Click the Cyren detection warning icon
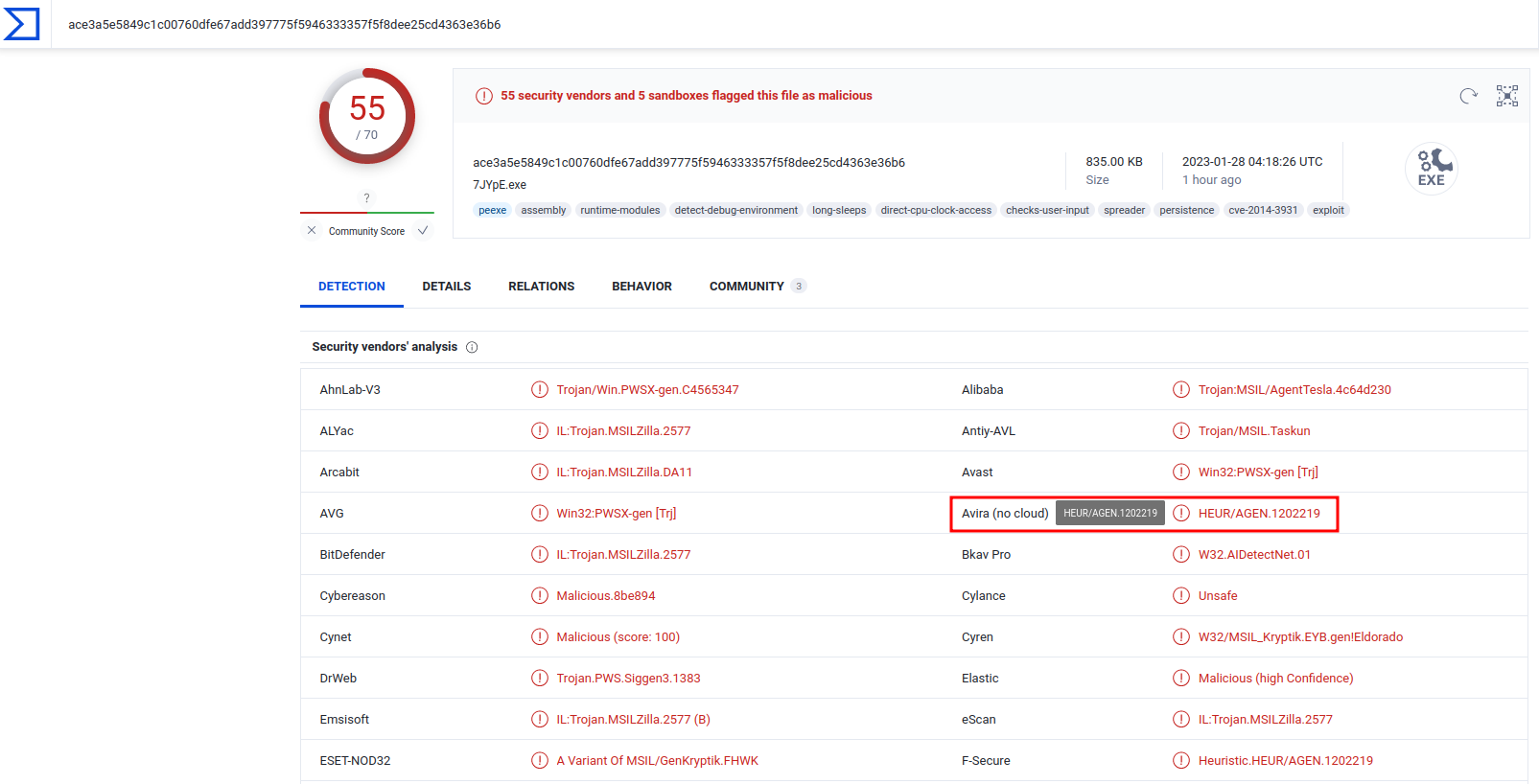Image resolution: width=1539 pixels, height=784 pixels. (1181, 636)
